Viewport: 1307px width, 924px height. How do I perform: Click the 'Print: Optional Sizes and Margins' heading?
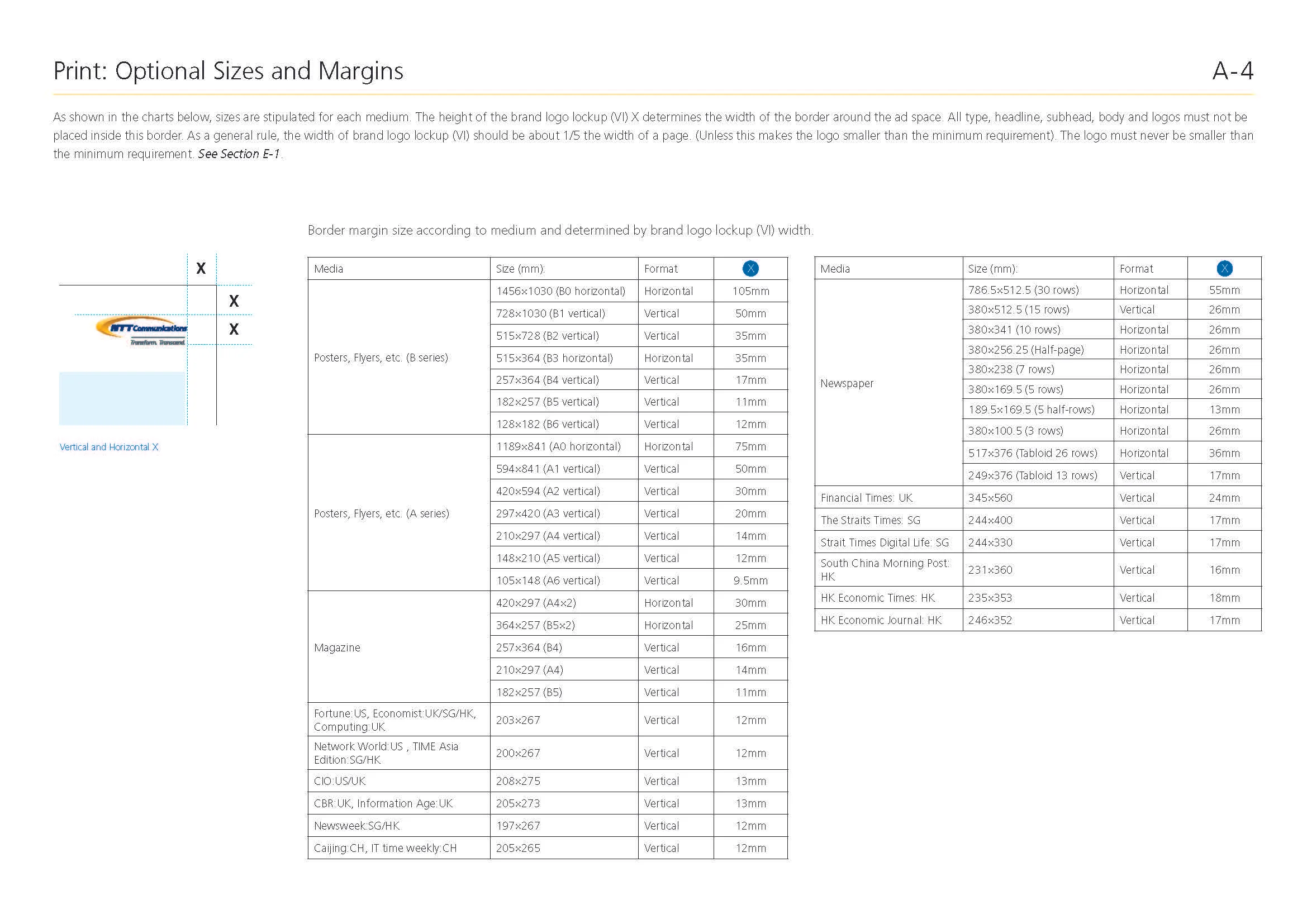tap(229, 71)
